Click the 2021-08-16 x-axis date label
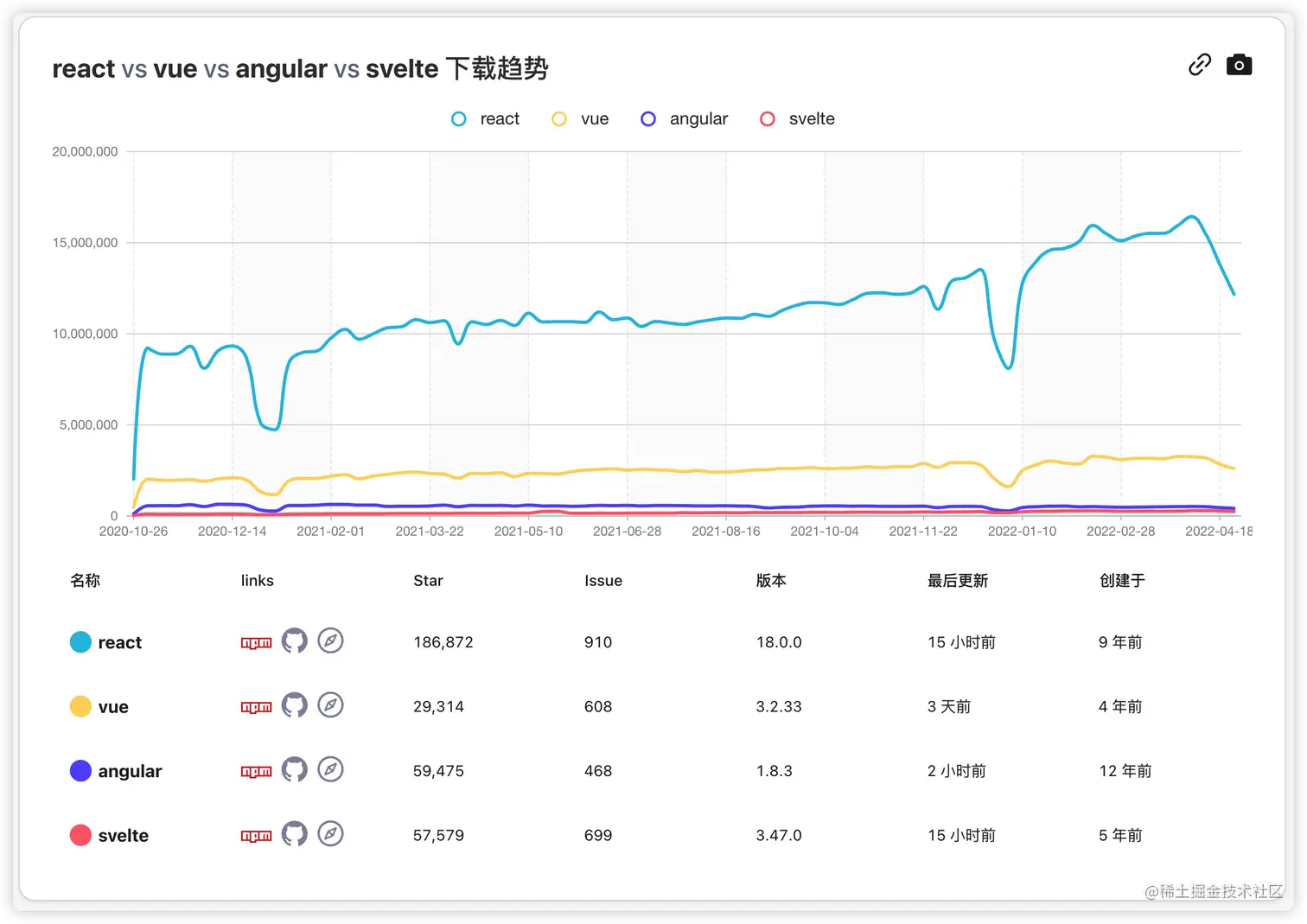Image resolution: width=1307 pixels, height=924 pixels. [725, 532]
